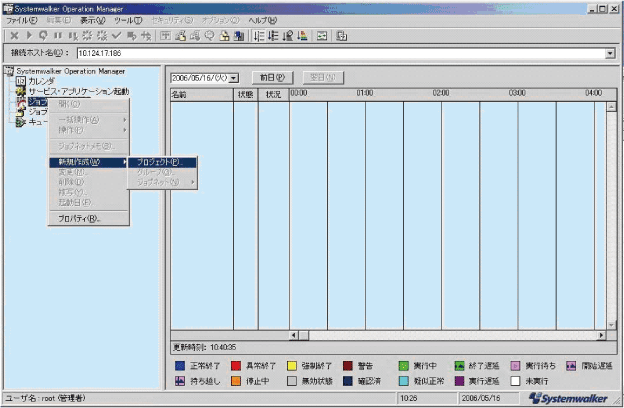Click the pause icon in toolbar
The image size is (624, 408).
pos(58,36)
